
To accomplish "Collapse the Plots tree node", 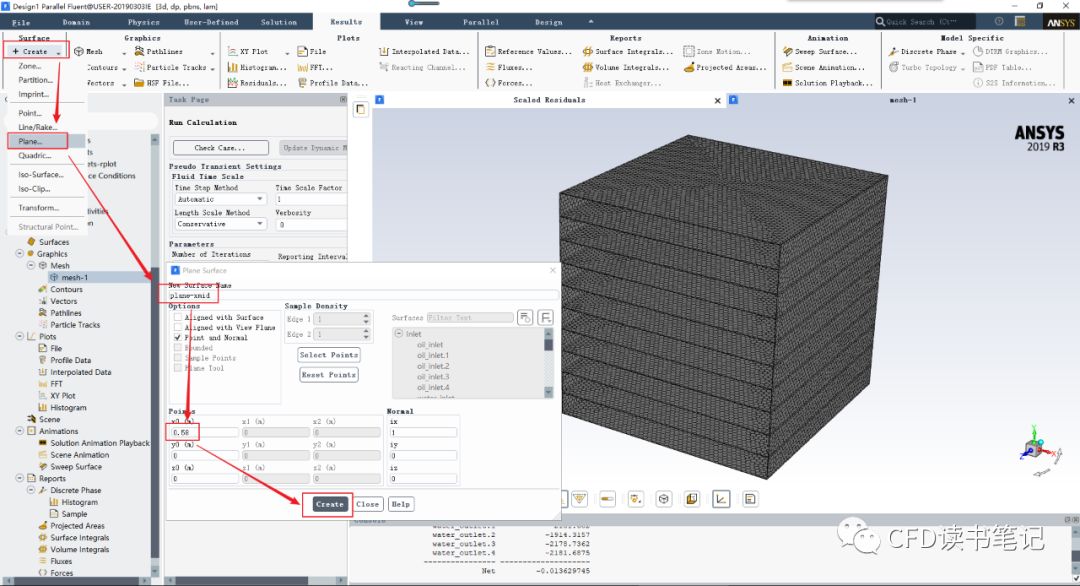I will pos(20,337).
